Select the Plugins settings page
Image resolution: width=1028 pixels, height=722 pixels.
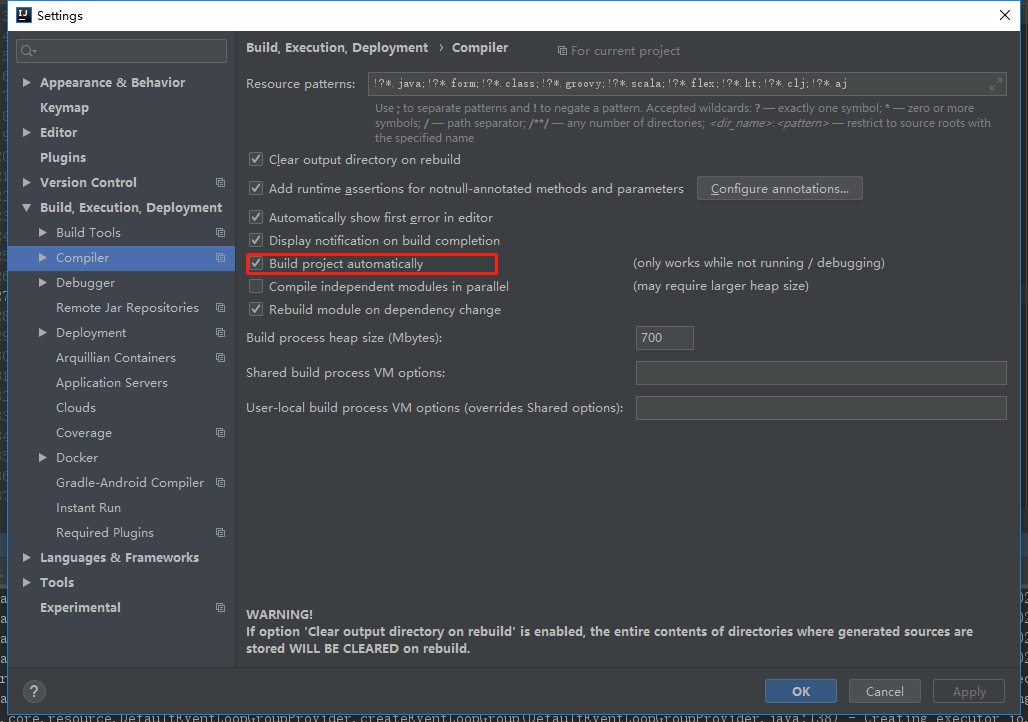click(63, 157)
